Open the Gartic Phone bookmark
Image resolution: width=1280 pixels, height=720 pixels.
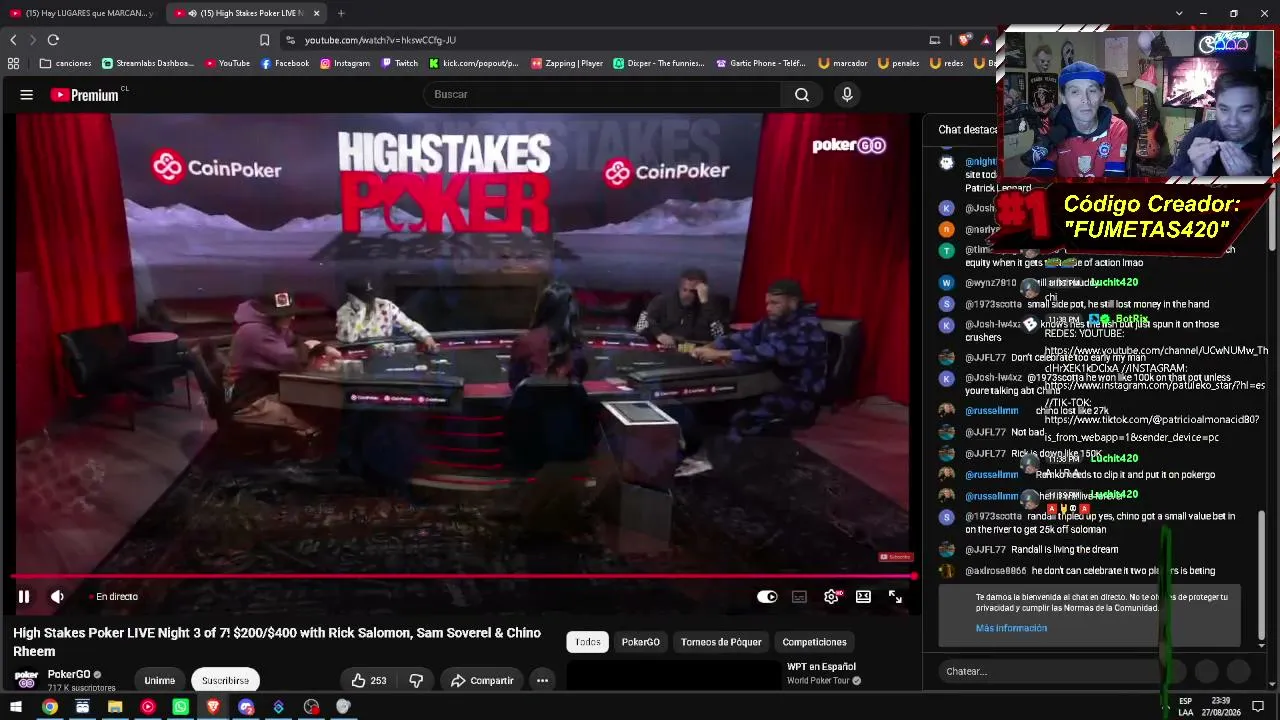761,63
